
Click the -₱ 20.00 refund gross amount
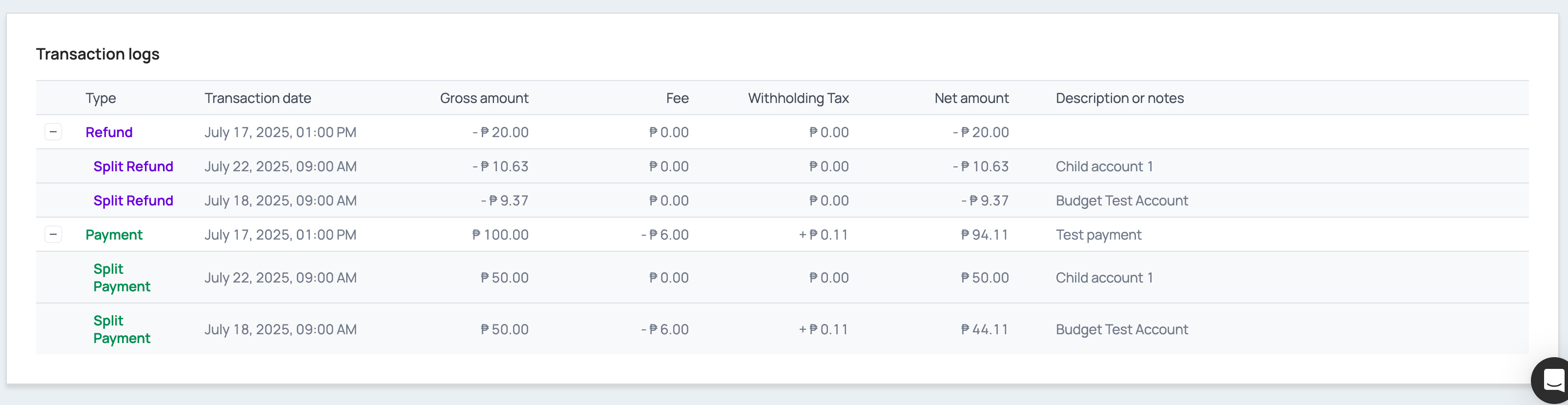pyautogui.click(x=500, y=132)
